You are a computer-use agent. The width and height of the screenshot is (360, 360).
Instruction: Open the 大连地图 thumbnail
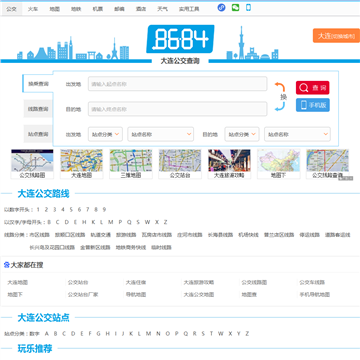coord(81,164)
